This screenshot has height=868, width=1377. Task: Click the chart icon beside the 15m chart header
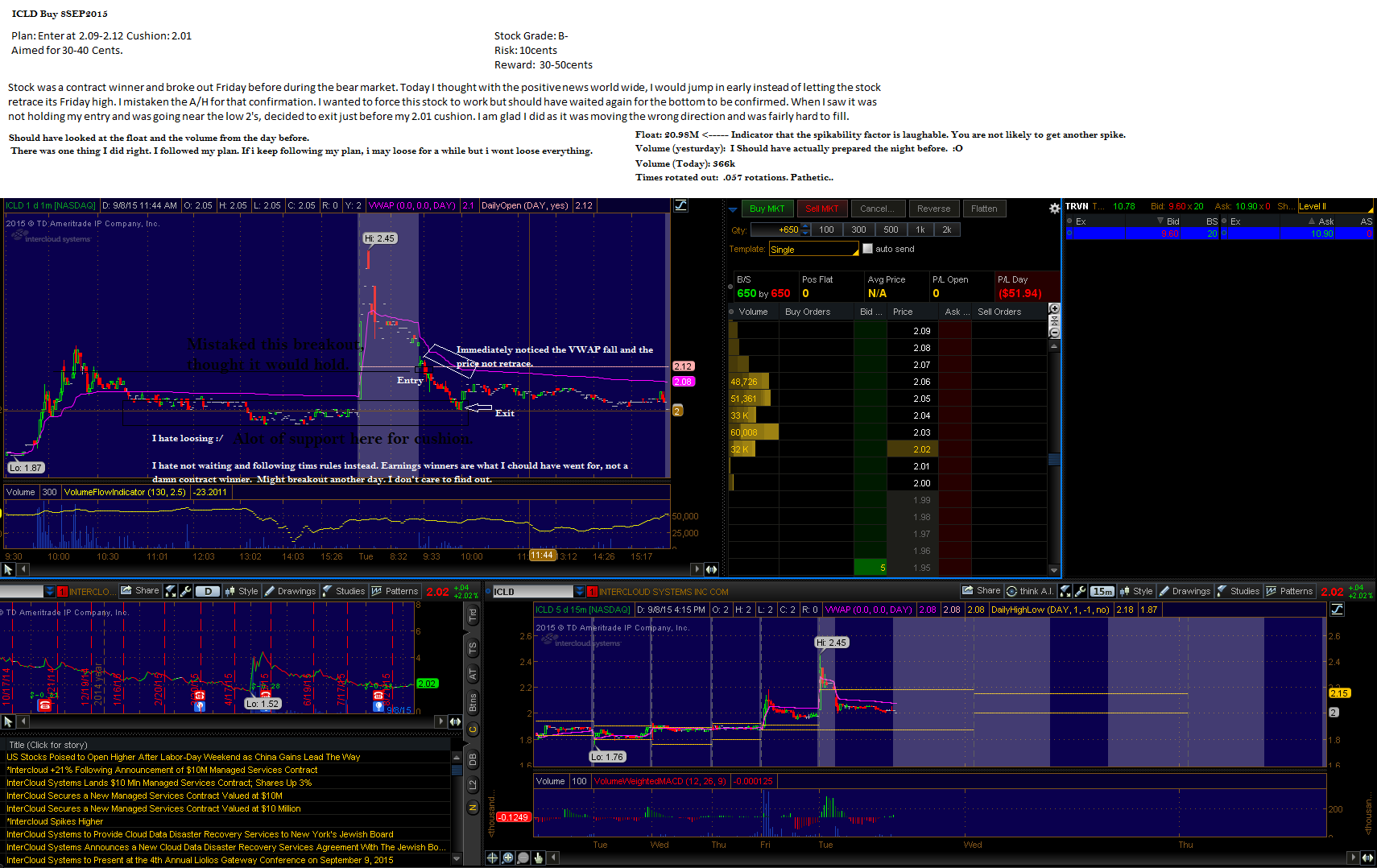[x=1337, y=610]
